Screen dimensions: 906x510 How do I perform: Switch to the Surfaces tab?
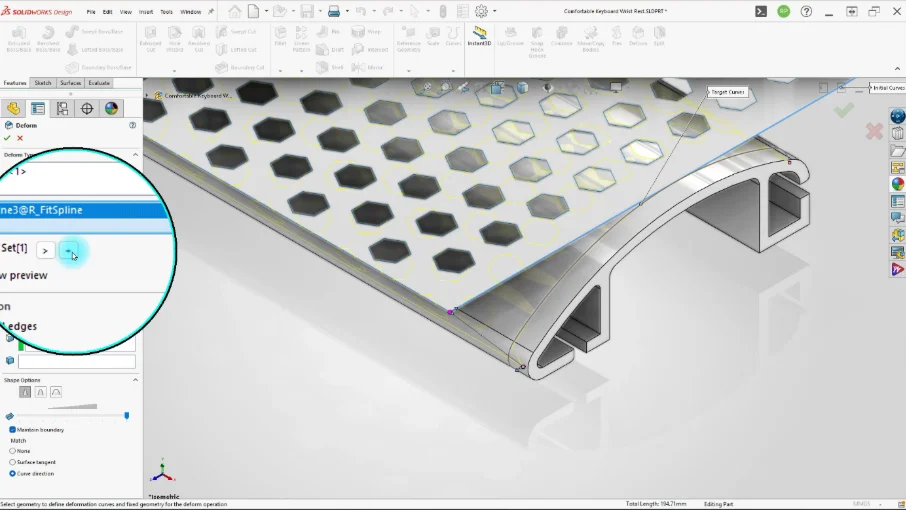(70, 83)
